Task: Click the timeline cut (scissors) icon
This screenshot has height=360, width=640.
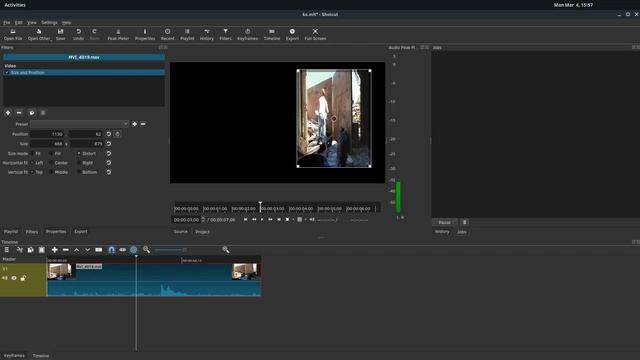Action: [19, 250]
